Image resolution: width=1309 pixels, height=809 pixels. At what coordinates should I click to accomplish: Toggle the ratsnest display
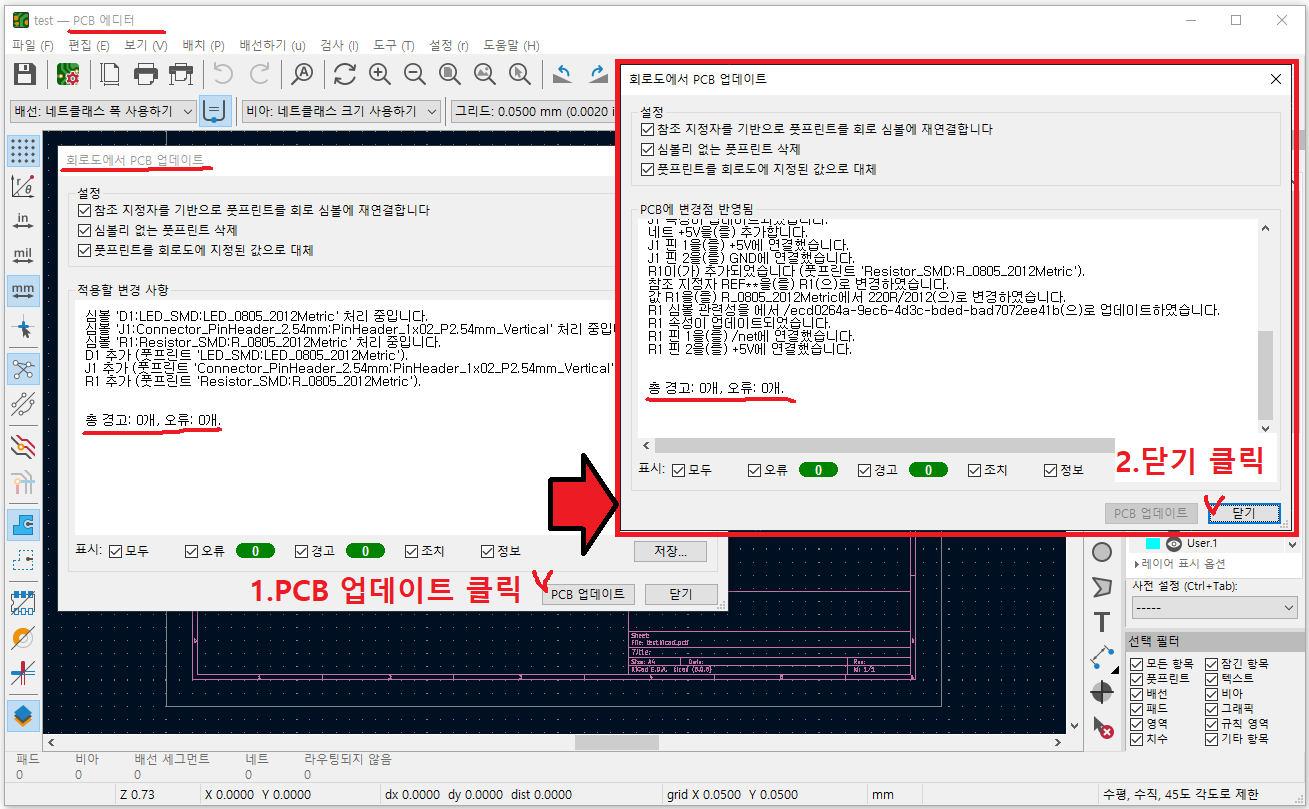[x=23, y=369]
